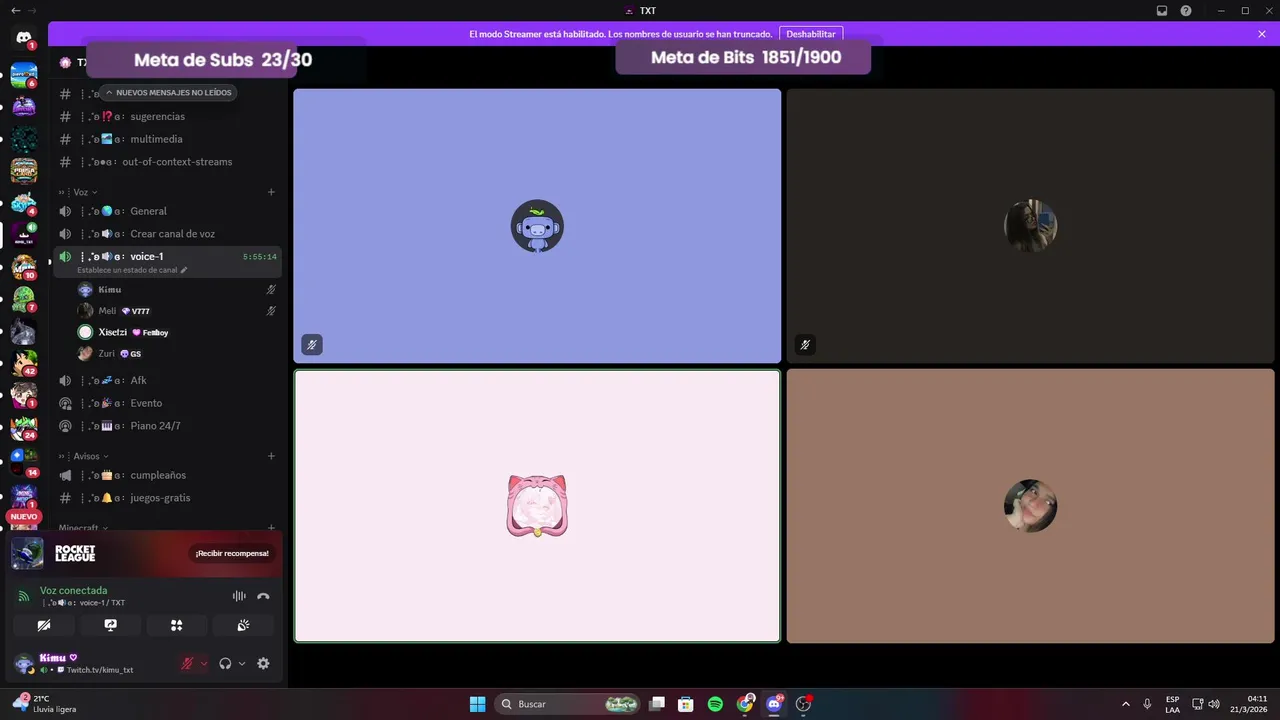
Task: Open Discord direct messages home icon
Action: (x=24, y=38)
